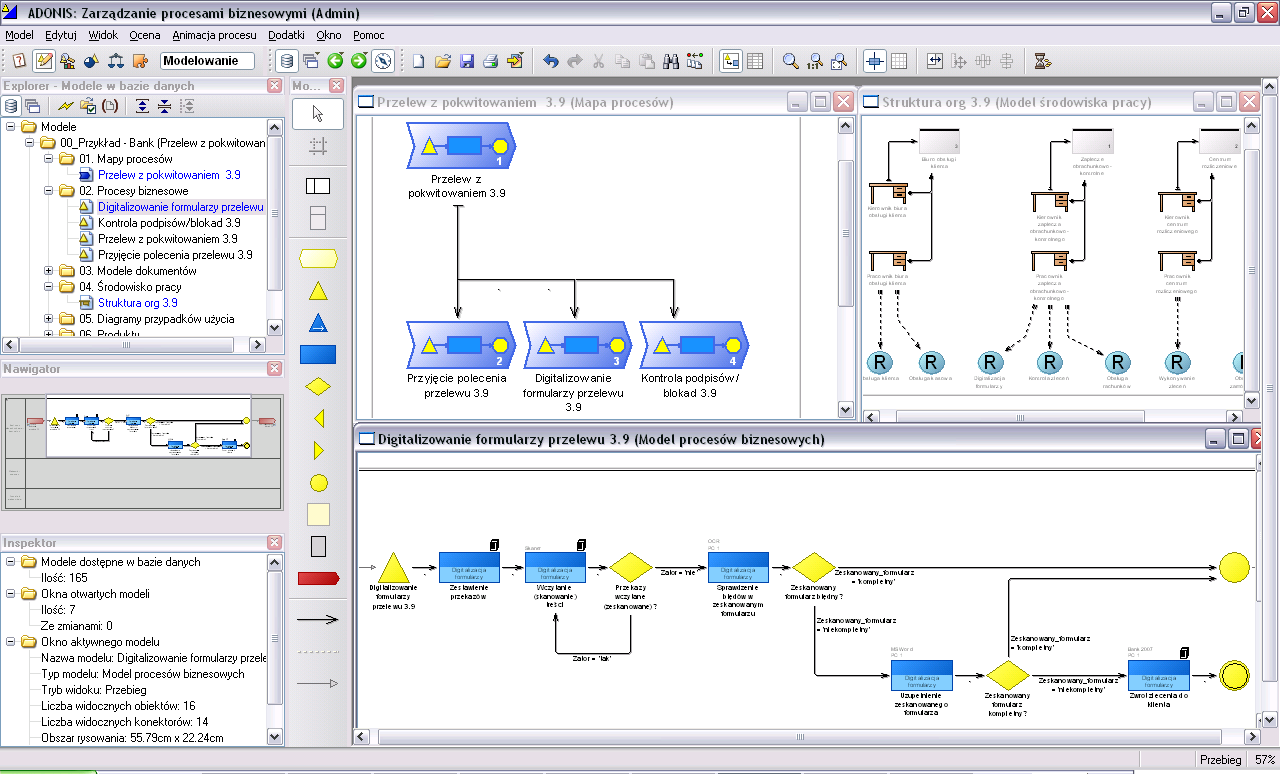Click the Analysis component icon in toolbar
The image size is (1280, 774).
[67, 61]
